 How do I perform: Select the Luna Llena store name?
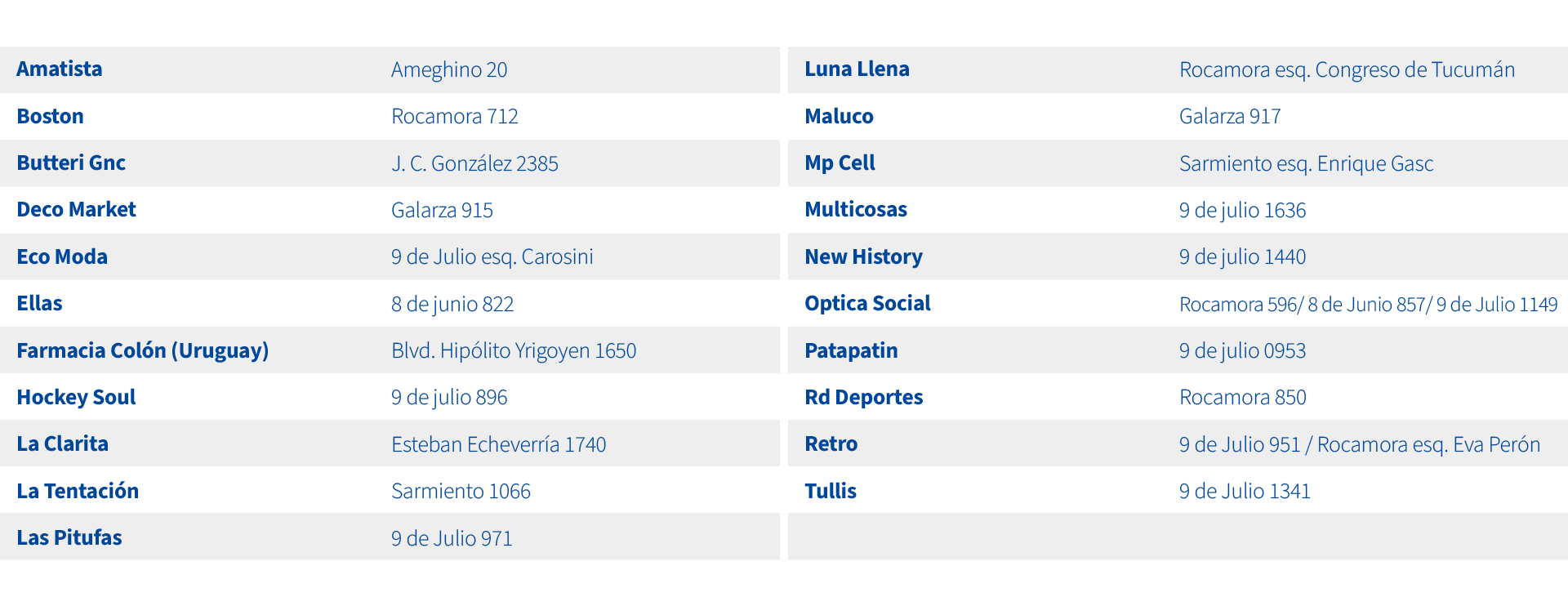click(x=857, y=69)
